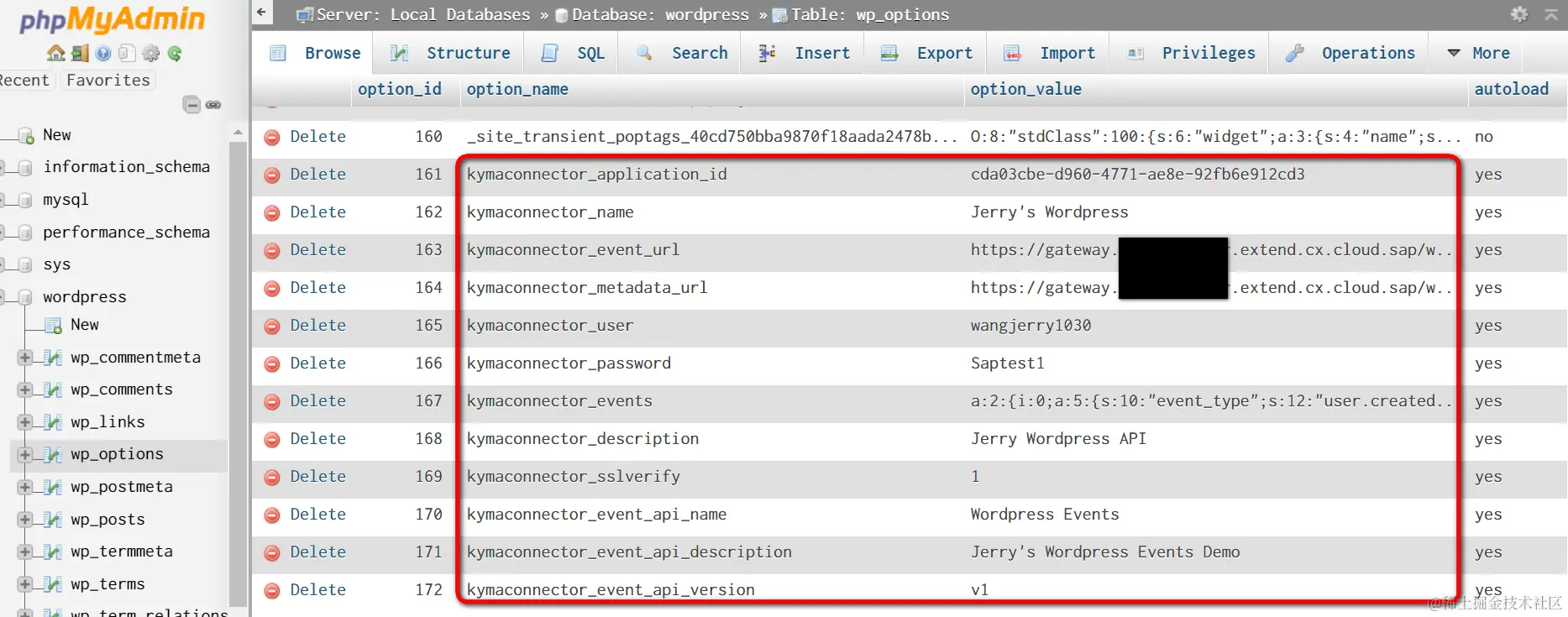Open navigation panel settings gear
Screen dimensions: 1568x617
pos(151,54)
